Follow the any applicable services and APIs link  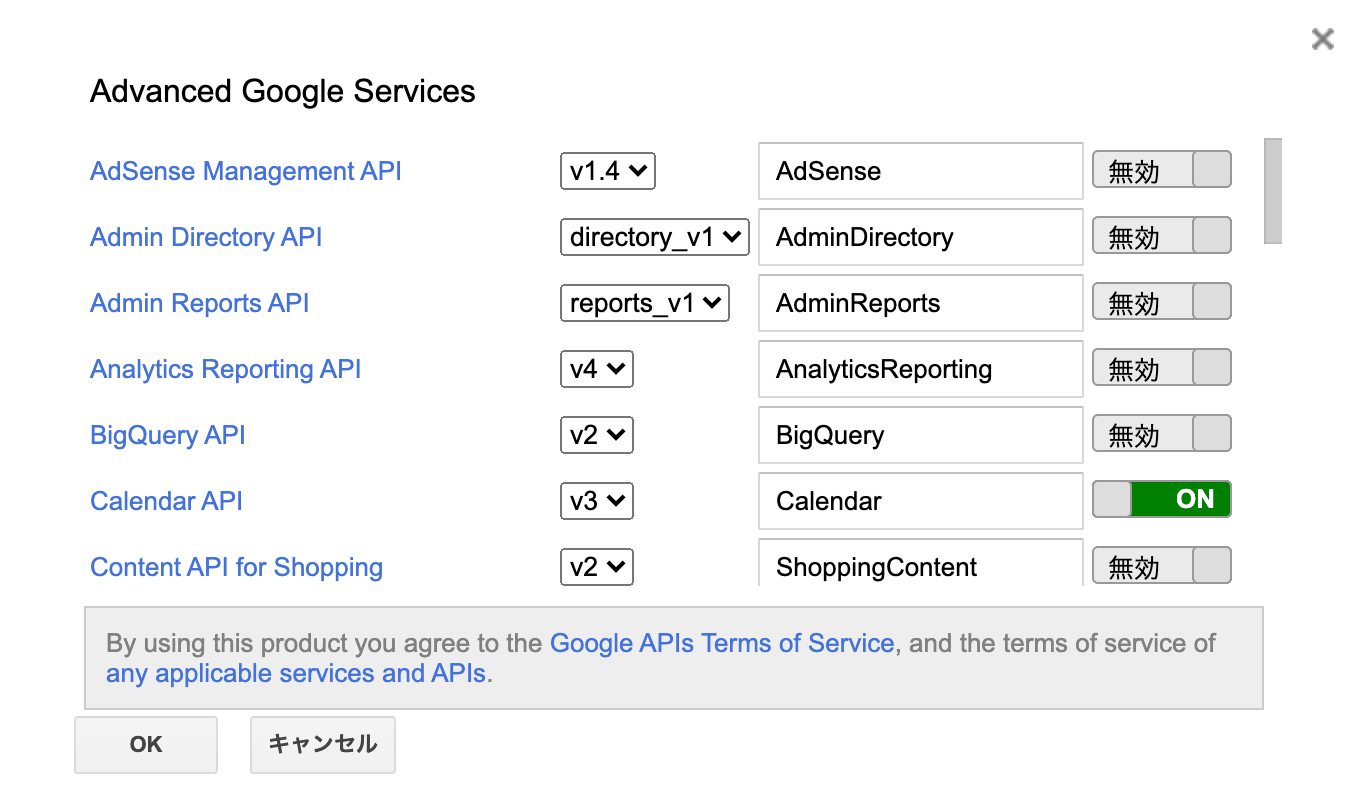pos(296,673)
